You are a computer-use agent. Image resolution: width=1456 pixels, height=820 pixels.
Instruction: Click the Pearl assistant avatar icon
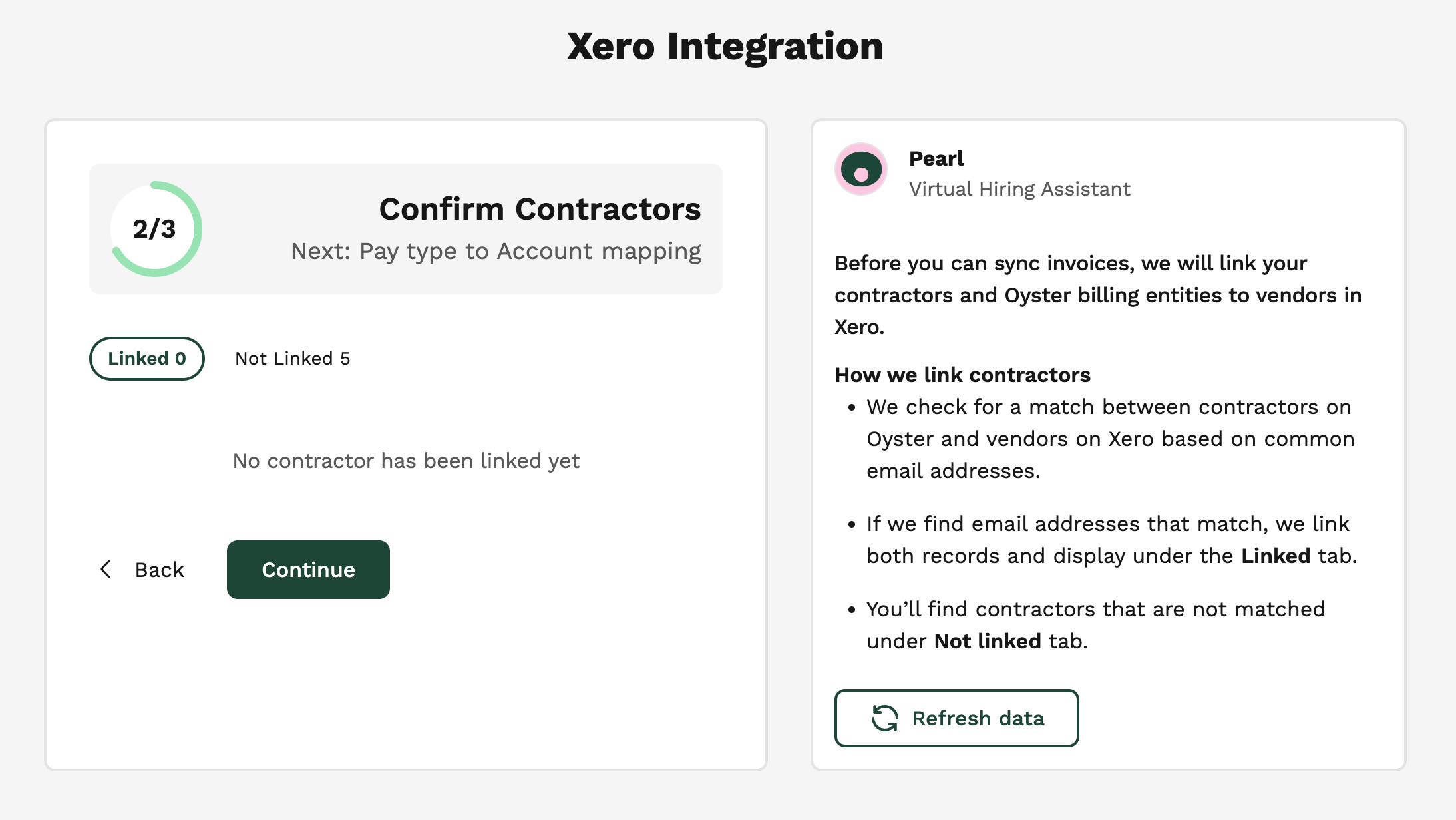(861, 170)
